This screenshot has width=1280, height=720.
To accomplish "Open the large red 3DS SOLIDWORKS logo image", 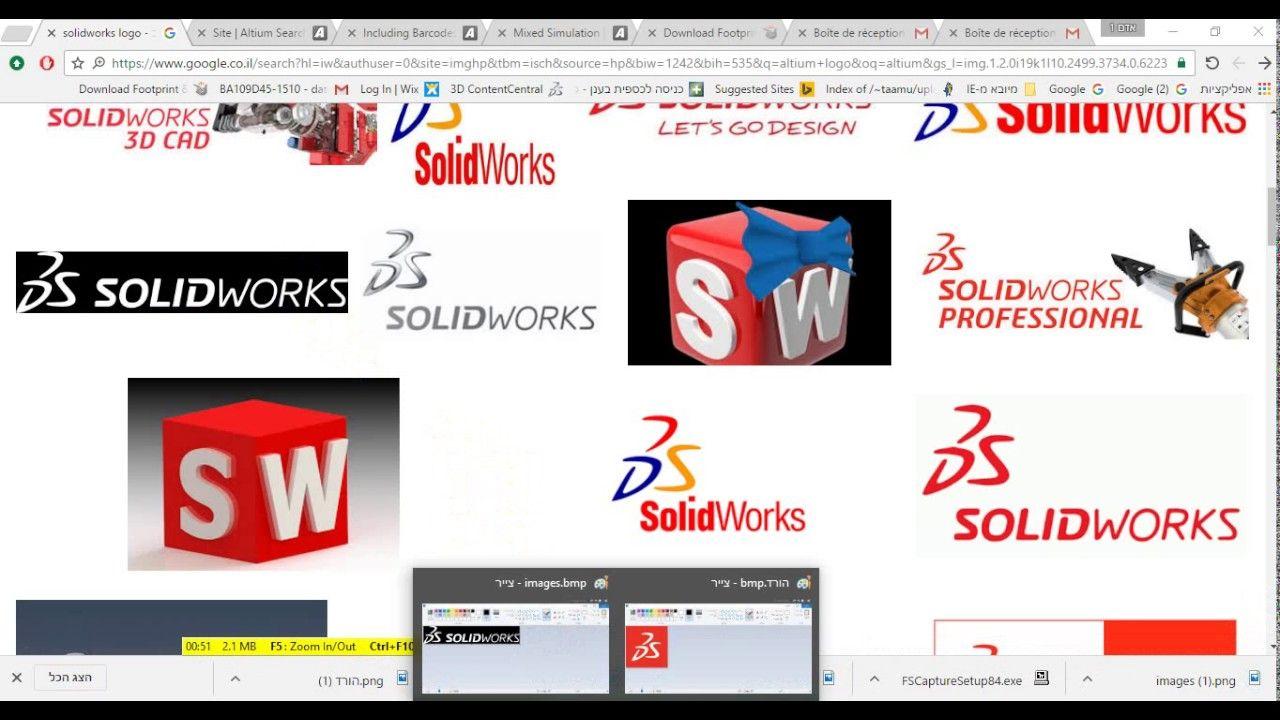I will pos(1082,474).
